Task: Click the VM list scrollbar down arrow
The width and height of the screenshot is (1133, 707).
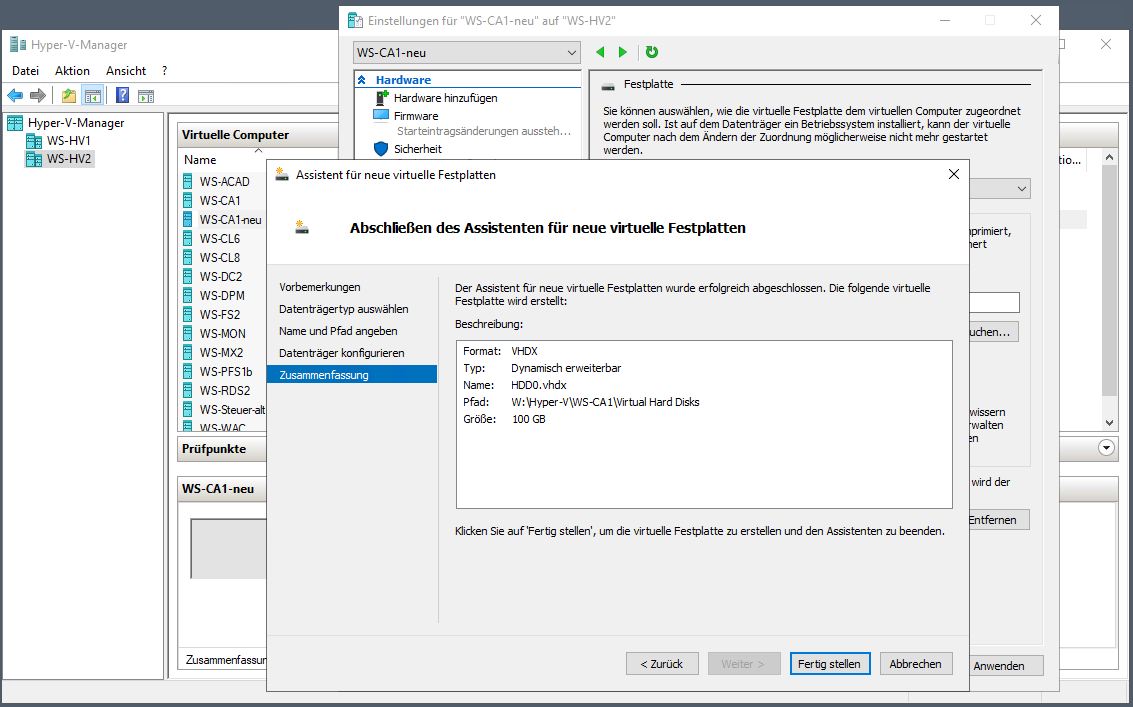Action: 1110,423
